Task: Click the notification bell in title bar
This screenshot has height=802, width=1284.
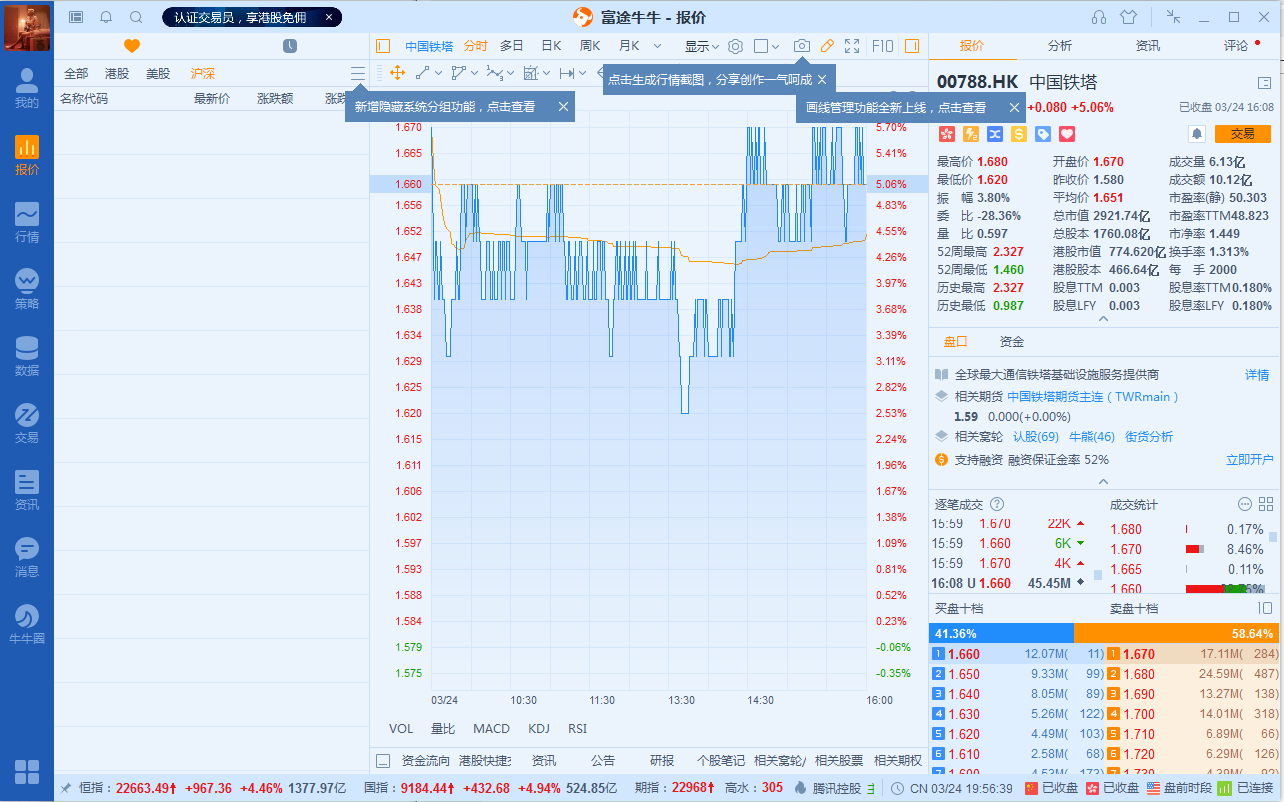Action: click(x=106, y=17)
